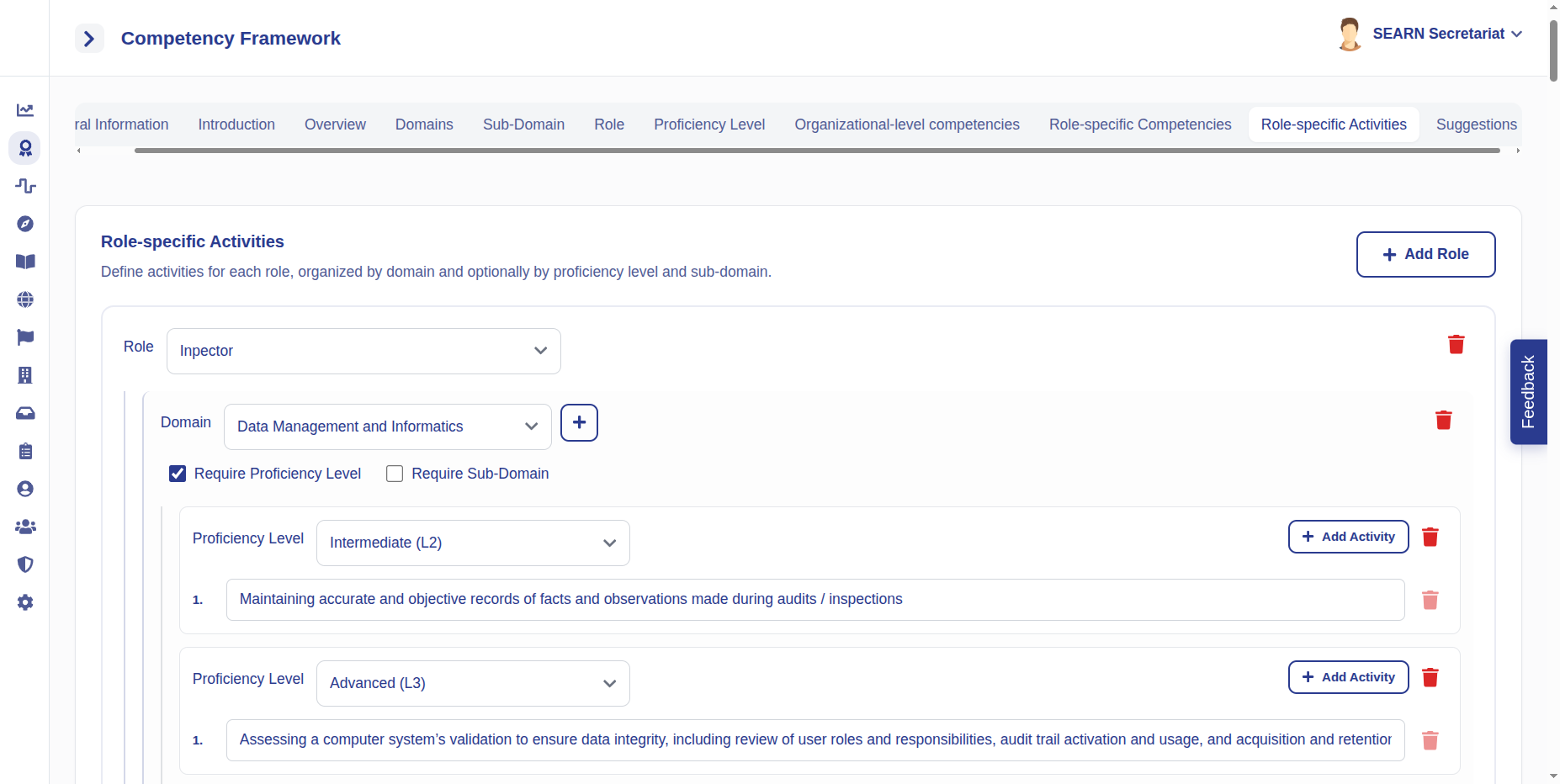1560x784 pixels.
Task: Open the building sidebar icon
Action: 25,375
